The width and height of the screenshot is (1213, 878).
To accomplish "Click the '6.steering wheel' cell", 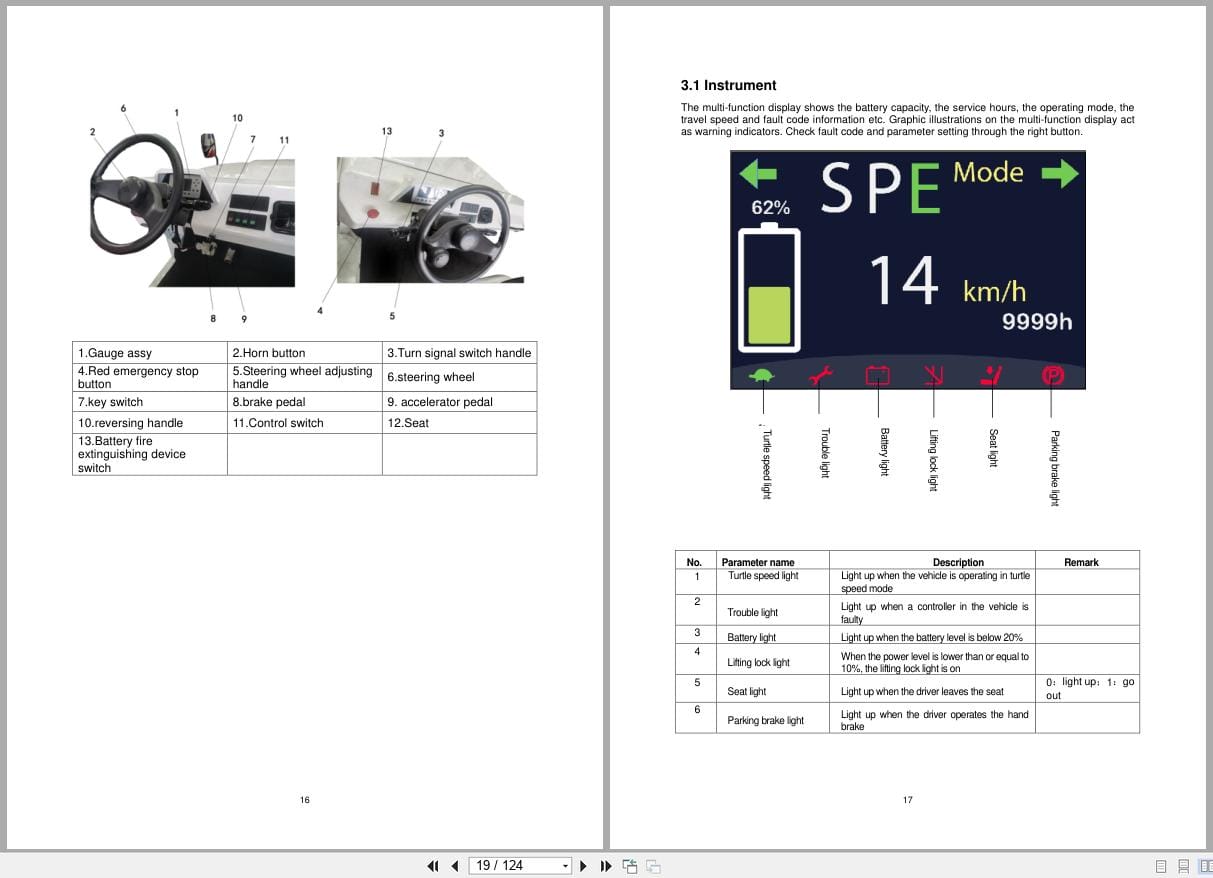I will [460, 377].
